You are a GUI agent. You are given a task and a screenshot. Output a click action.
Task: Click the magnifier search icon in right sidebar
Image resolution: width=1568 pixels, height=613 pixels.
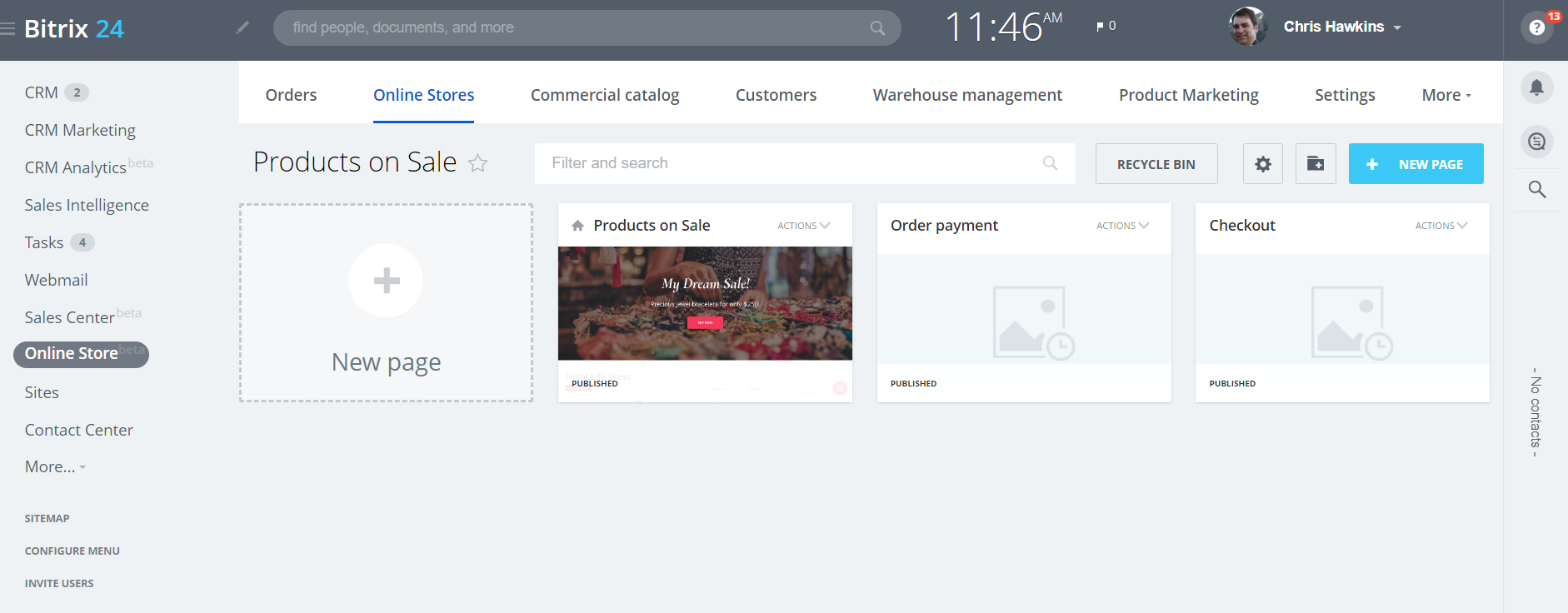(1537, 190)
